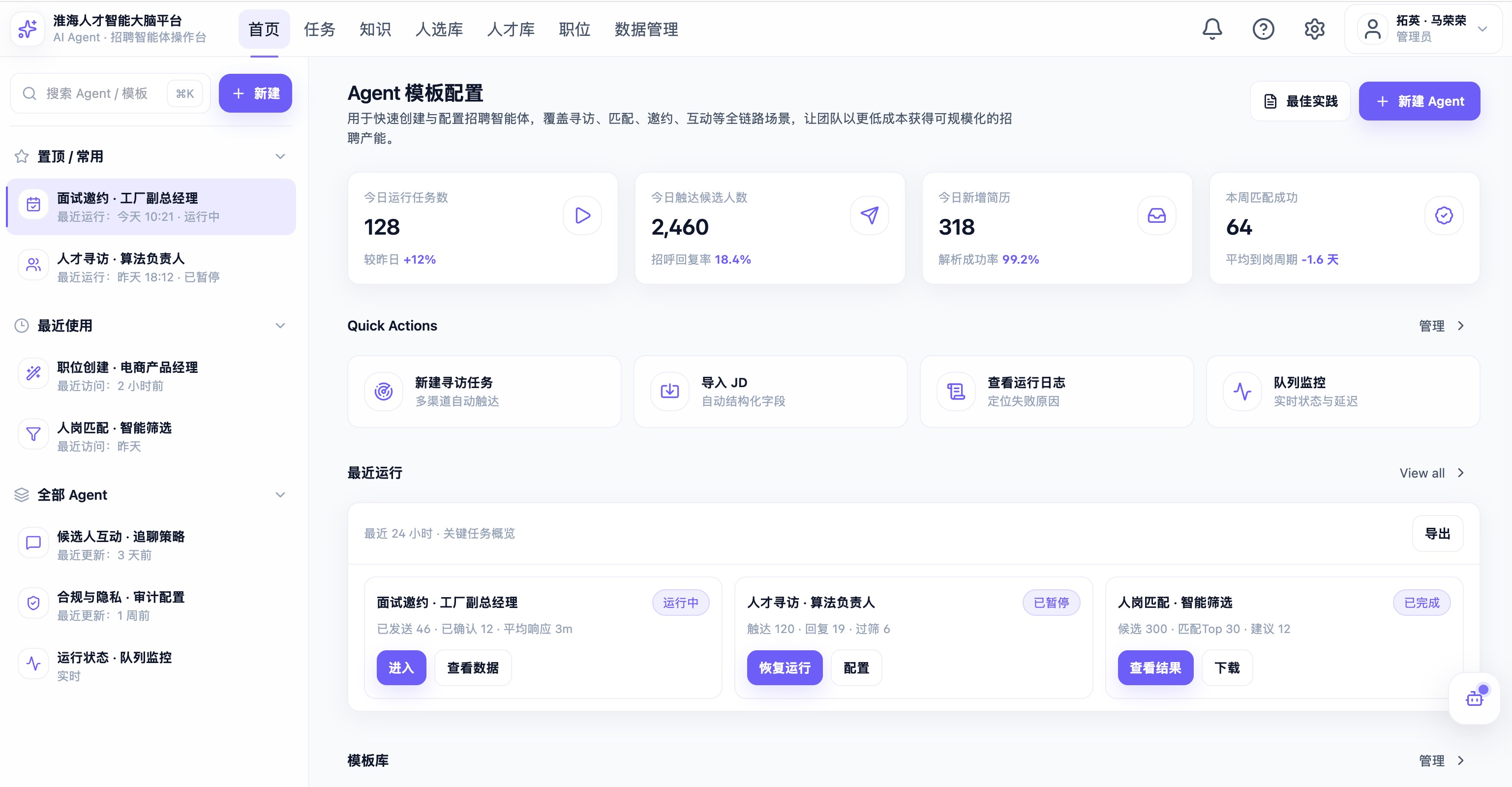1512x787 pixels.
Task: Click the play icon on 今日运行任务数 card
Action: (x=582, y=215)
